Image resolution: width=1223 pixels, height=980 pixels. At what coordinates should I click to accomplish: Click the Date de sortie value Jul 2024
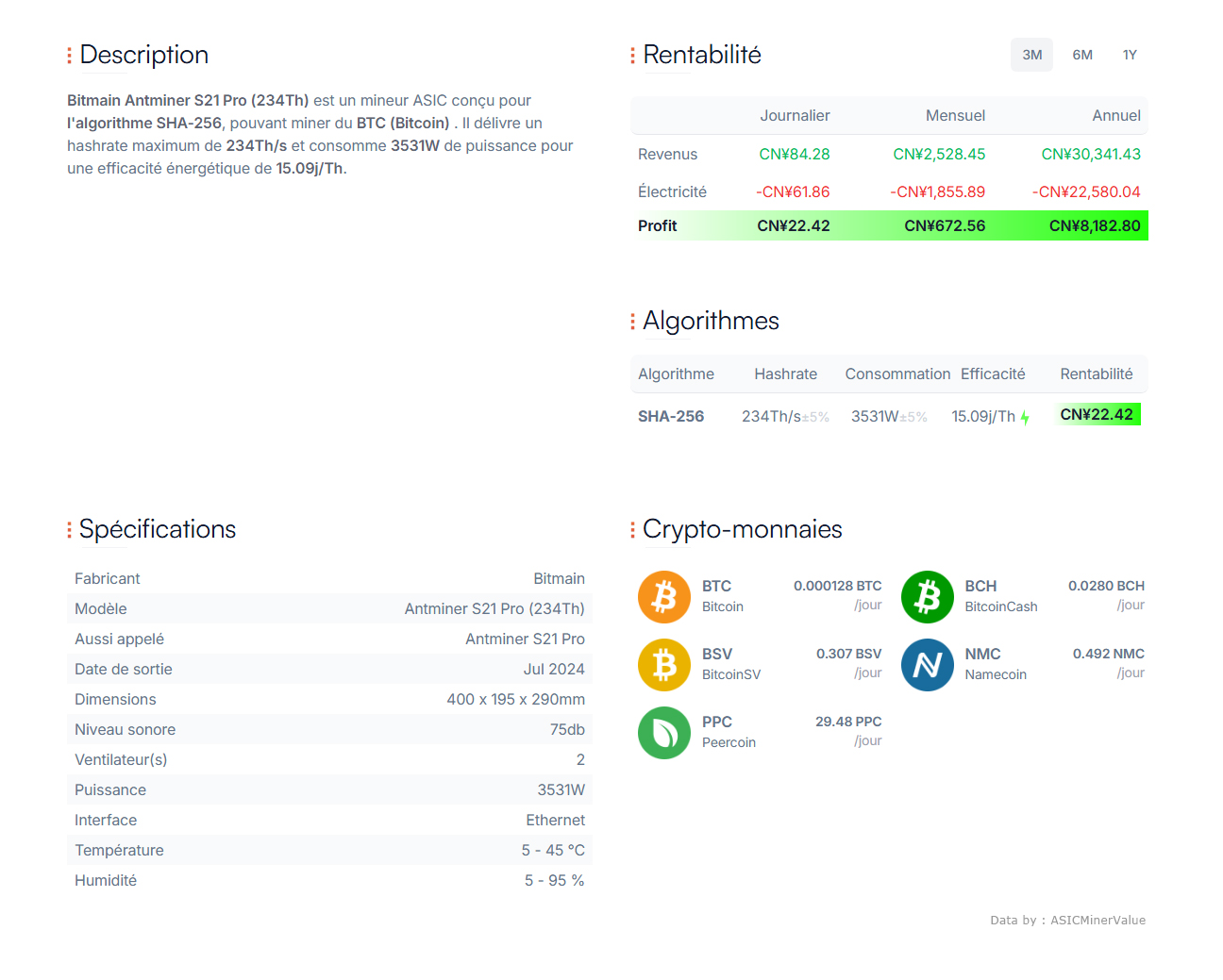[554, 669]
